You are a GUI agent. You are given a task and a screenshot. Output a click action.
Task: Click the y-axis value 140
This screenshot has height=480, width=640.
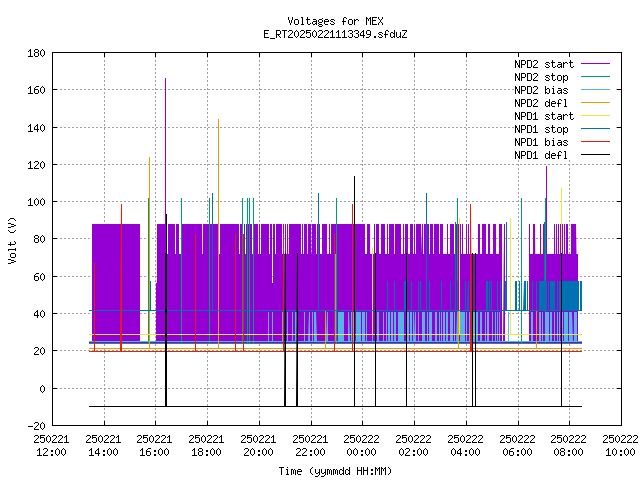coord(36,128)
